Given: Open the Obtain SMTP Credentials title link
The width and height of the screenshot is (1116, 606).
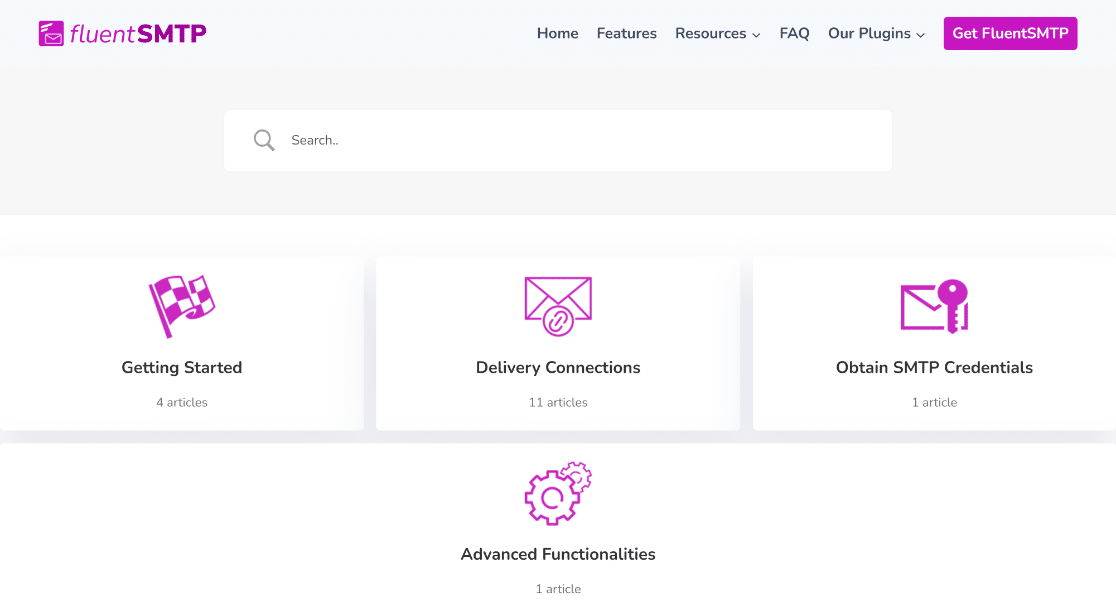Looking at the screenshot, I should click(x=935, y=367).
